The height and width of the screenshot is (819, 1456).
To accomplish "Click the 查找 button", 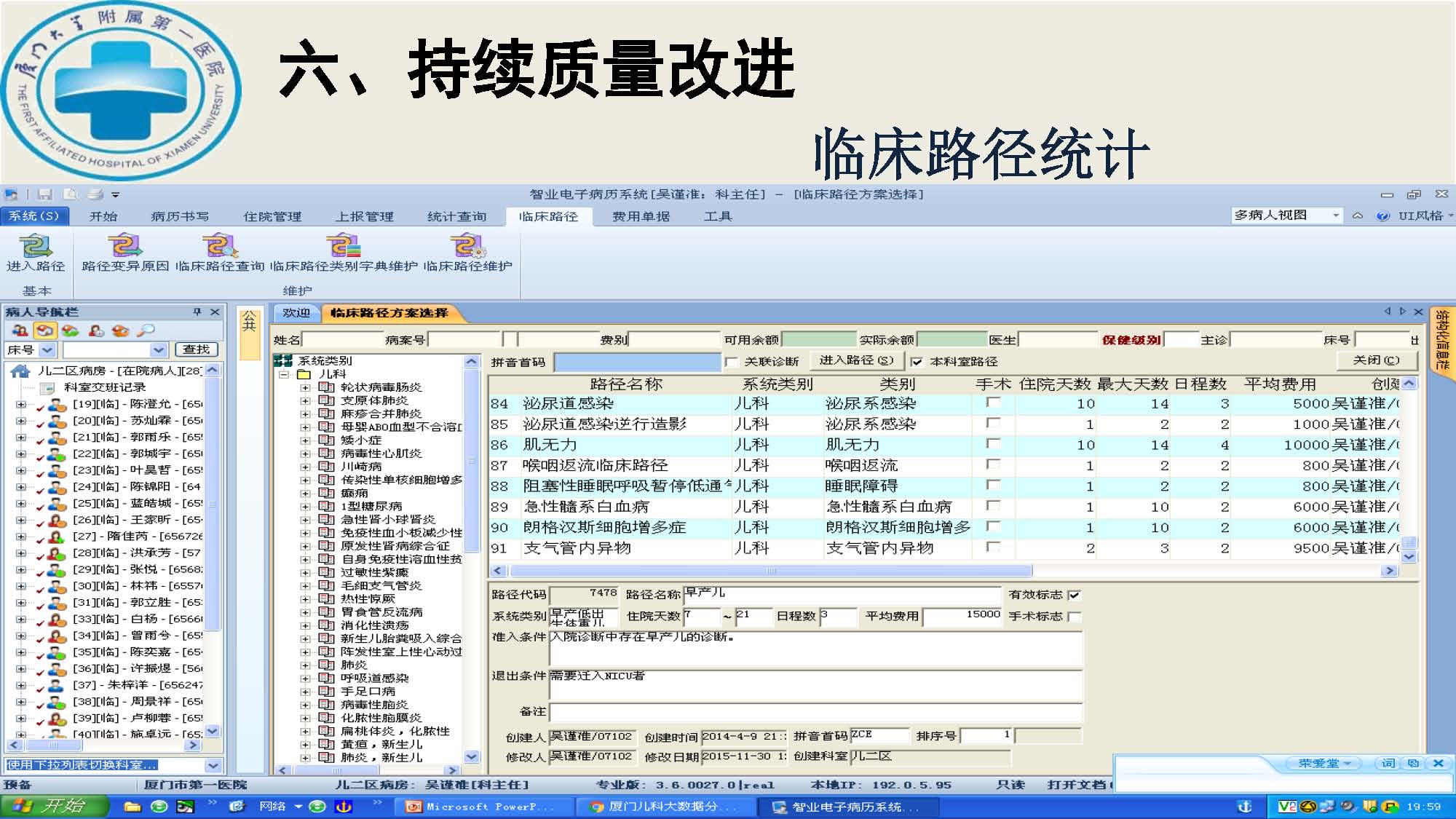I will point(196,350).
